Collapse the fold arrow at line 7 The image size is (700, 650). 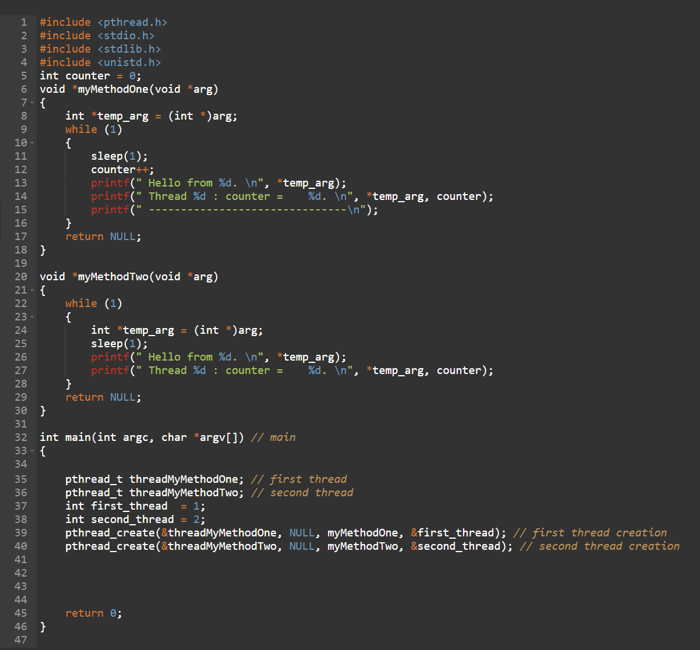coord(32,103)
